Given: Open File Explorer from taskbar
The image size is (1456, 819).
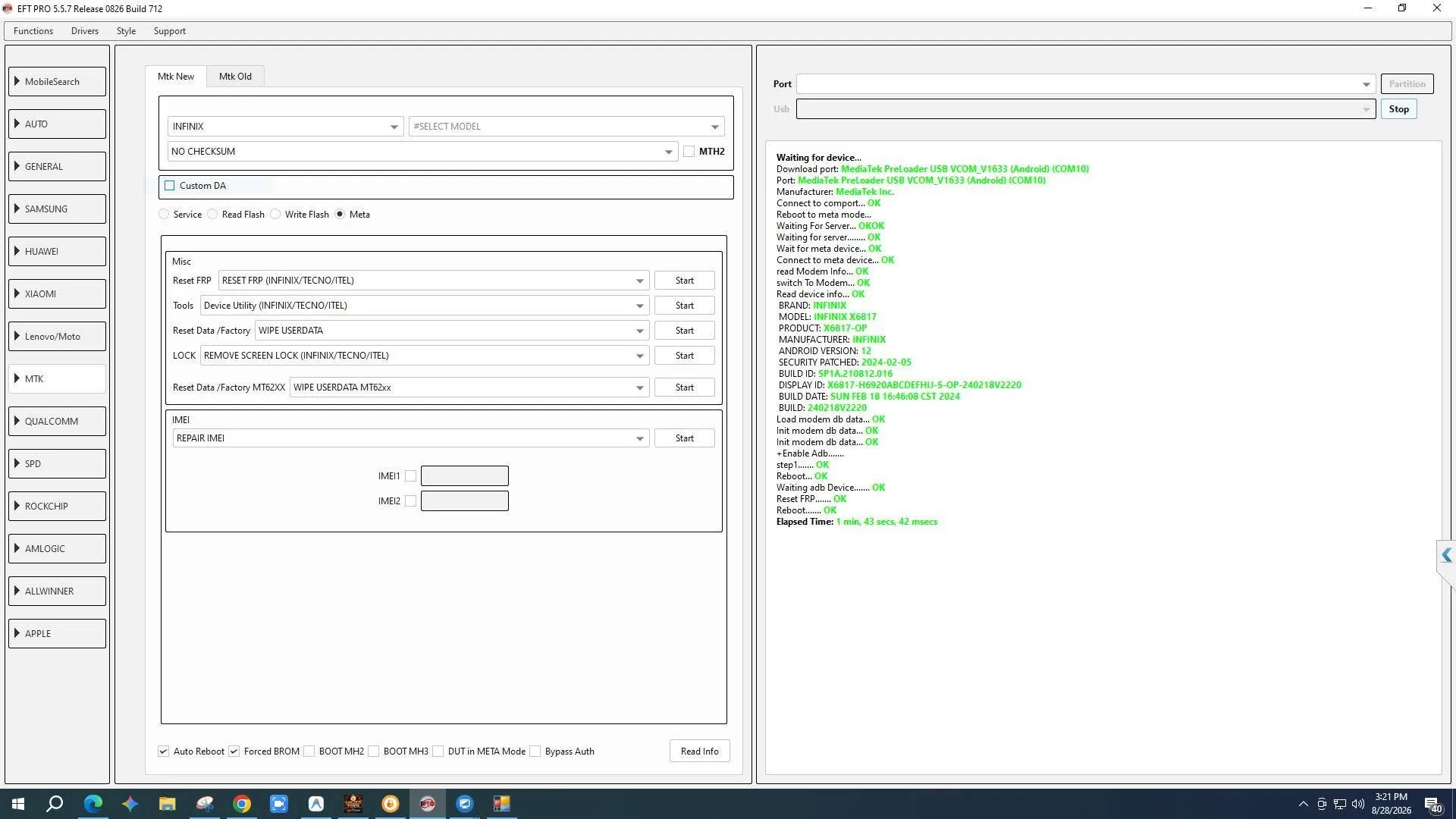Looking at the screenshot, I should 167,804.
